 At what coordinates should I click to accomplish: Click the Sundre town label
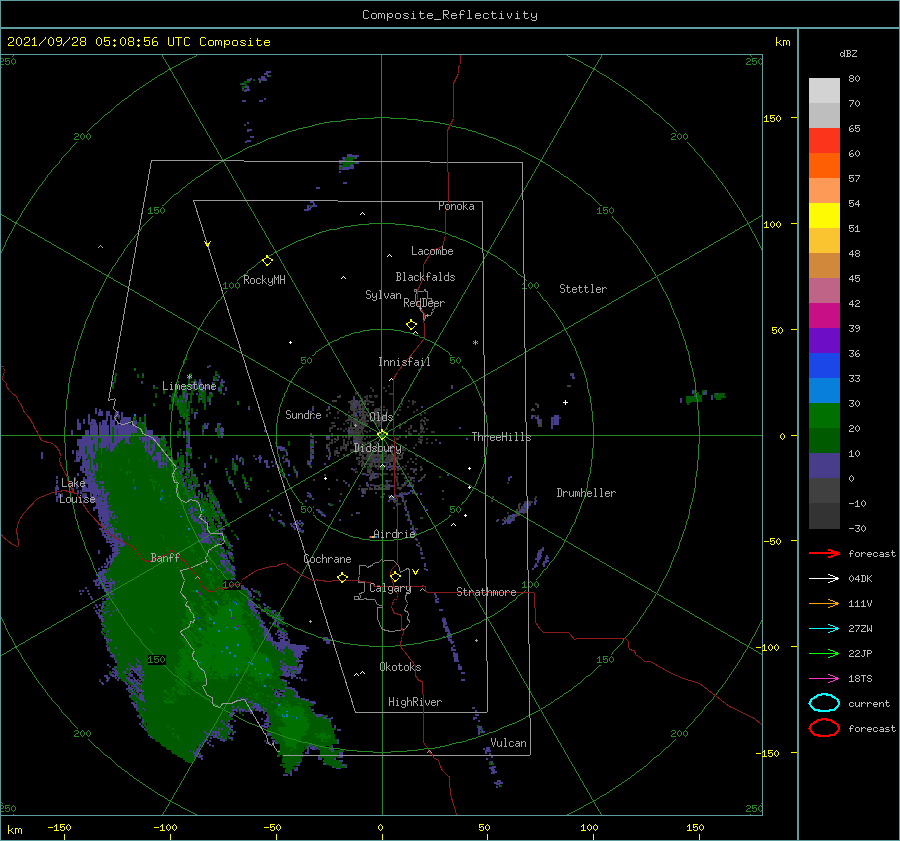coord(303,414)
